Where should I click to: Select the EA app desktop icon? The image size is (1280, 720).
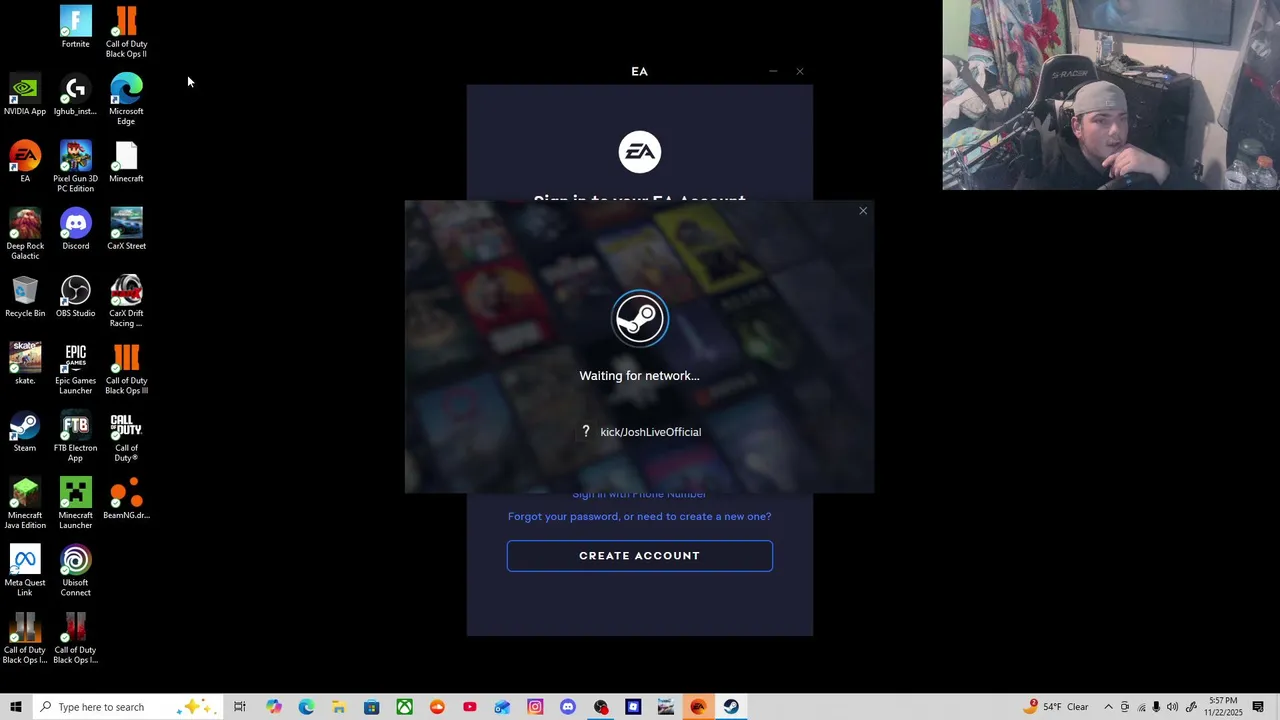[x=25, y=162]
